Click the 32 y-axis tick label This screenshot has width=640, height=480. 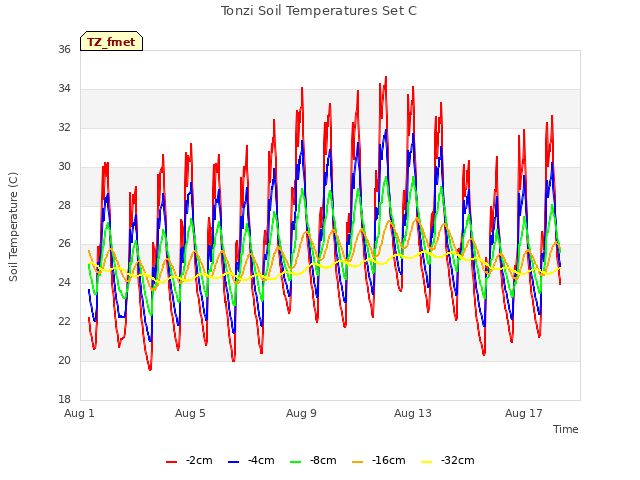64,127
